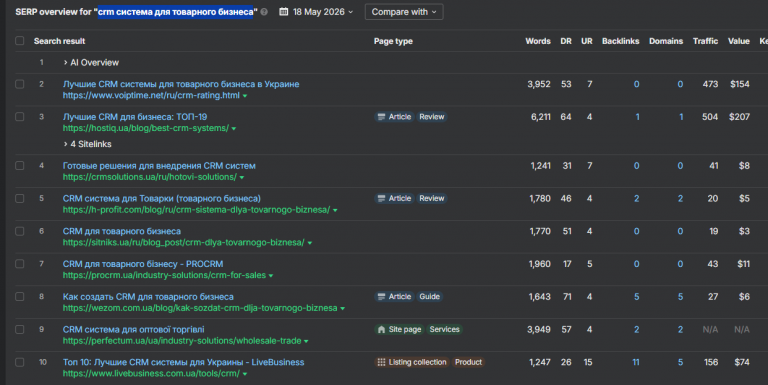The height and width of the screenshot is (385, 768).
Task: Open 'Топ 10: Лучшие CRM системы' LiveBusiness link
Action: point(183,362)
